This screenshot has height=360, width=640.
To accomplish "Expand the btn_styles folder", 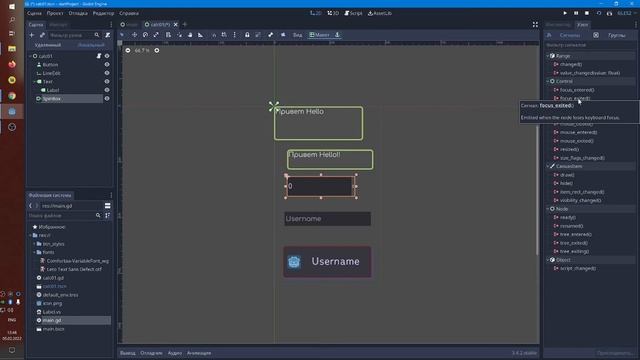I will [34, 244].
